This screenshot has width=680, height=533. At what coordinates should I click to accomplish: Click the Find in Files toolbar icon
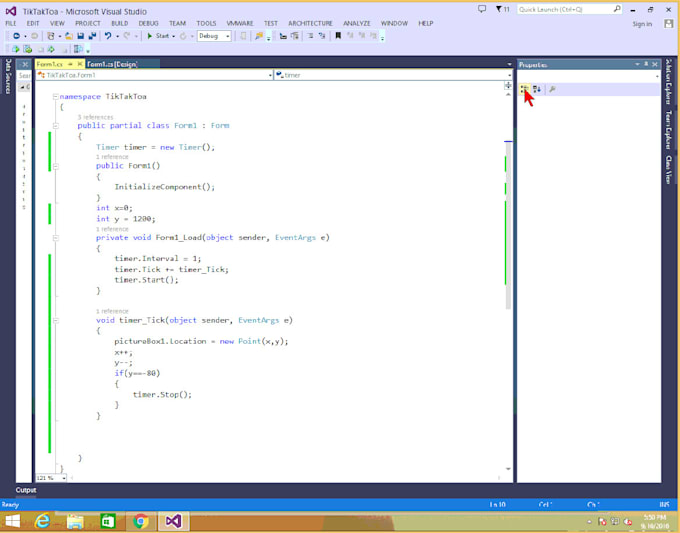[x=259, y=36]
